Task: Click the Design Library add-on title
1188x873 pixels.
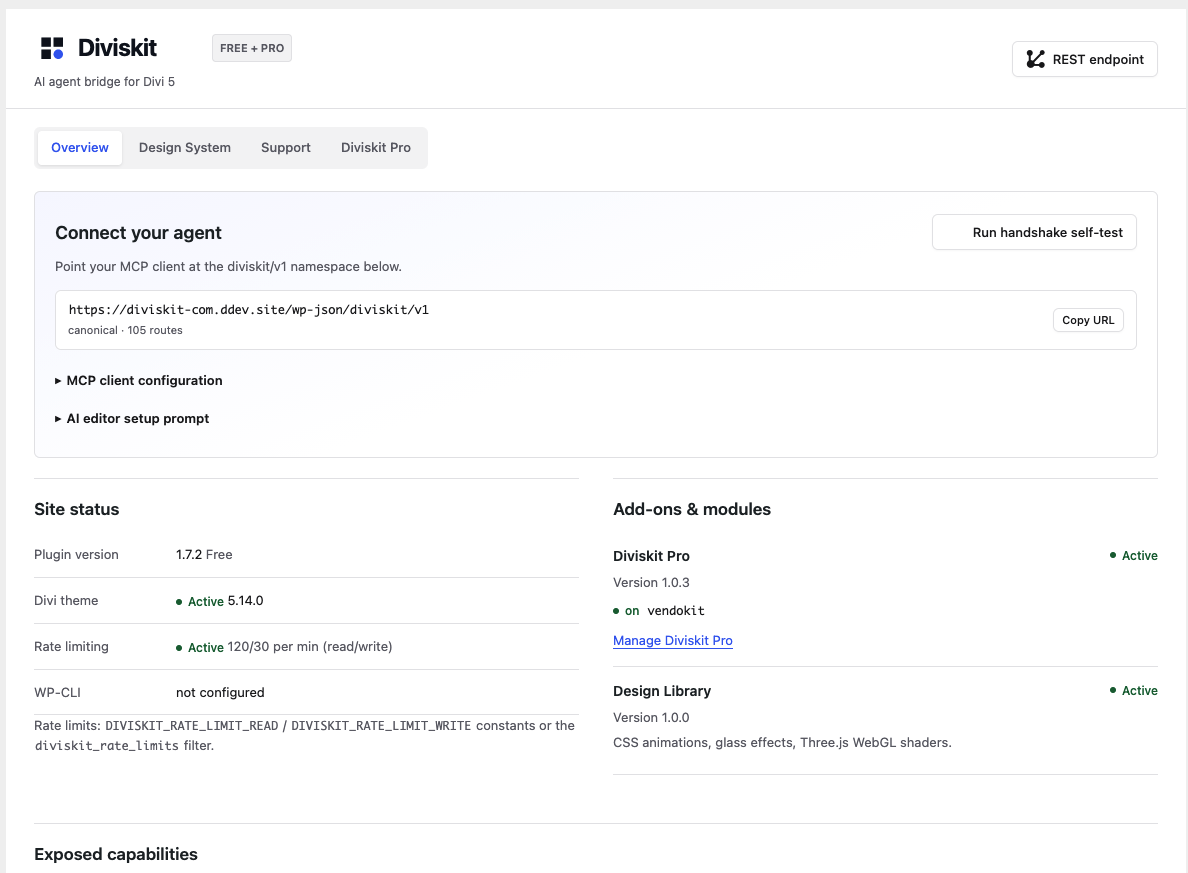Action: pos(662,691)
